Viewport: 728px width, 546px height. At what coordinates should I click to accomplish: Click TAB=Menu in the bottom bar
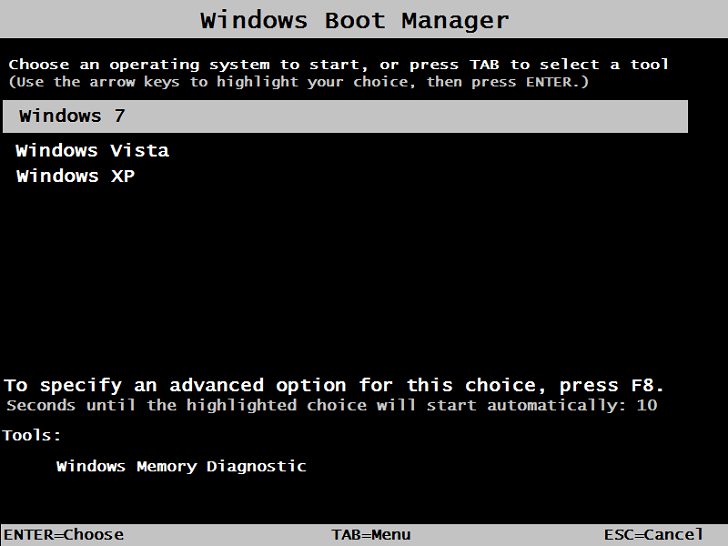[371, 534]
